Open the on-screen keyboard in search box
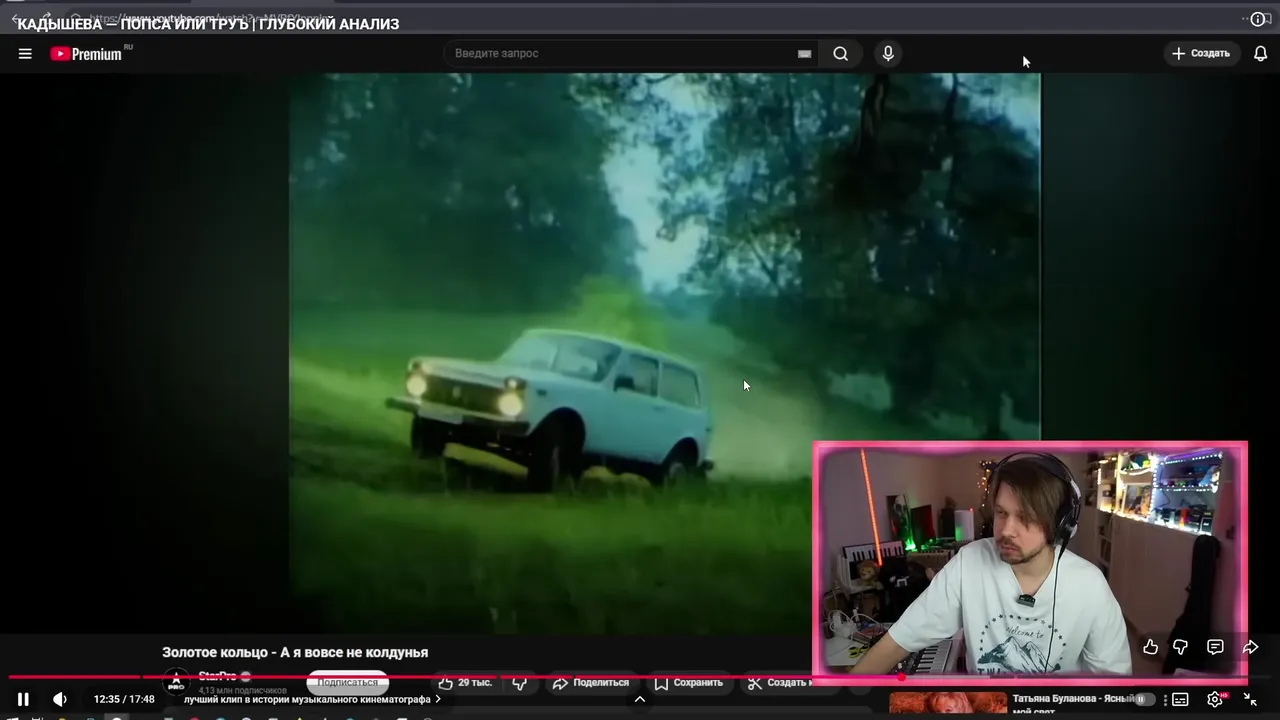 (x=804, y=54)
